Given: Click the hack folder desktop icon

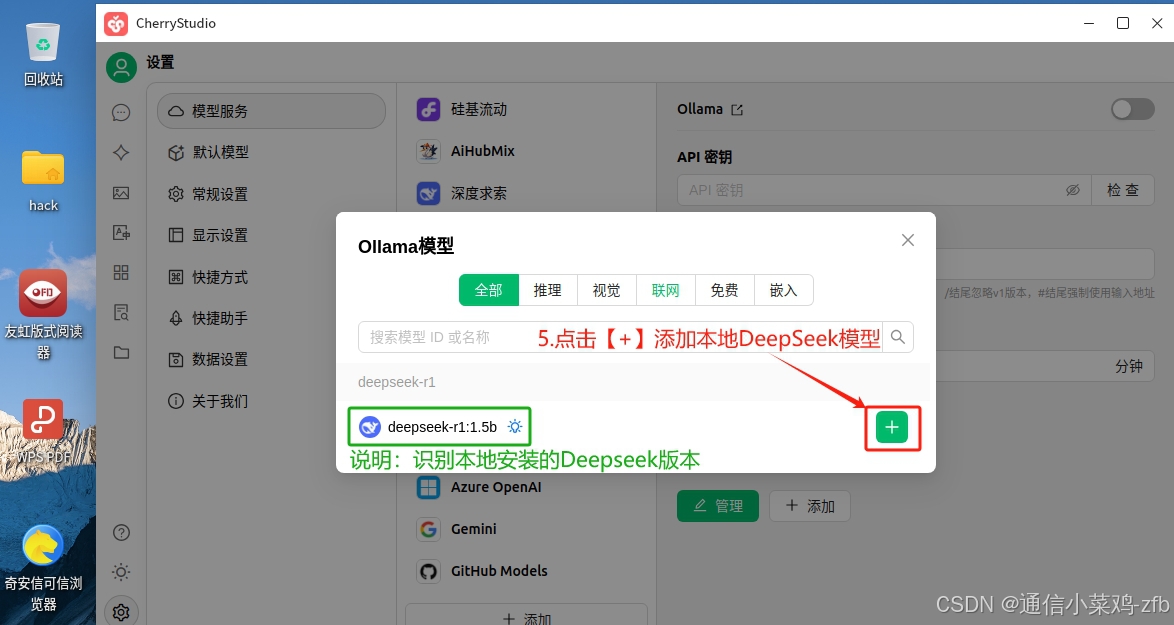Looking at the screenshot, I should (x=43, y=182).
